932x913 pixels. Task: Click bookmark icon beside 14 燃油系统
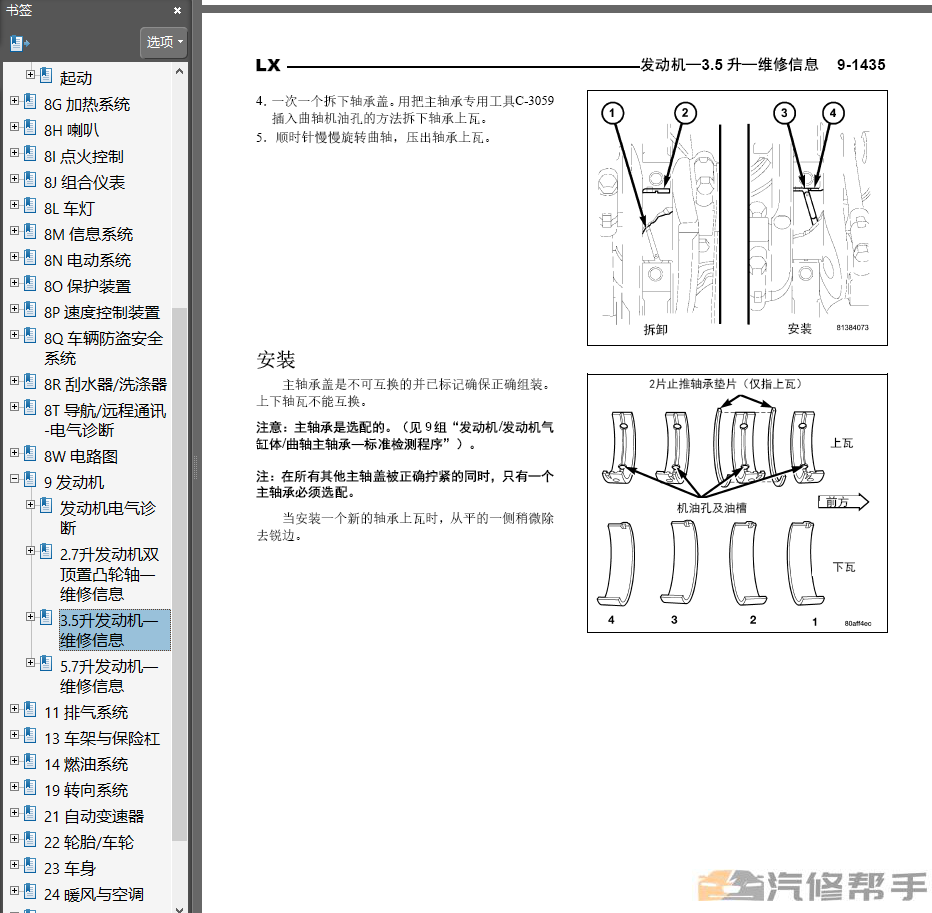pos(30,761)
